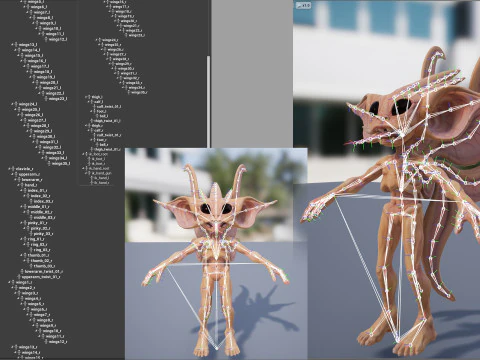Image resolution: width=480 pixels, height=360 pixels.
Task: Collapse the thumb_01_r bone branch
Action: [x=22, y=255]
